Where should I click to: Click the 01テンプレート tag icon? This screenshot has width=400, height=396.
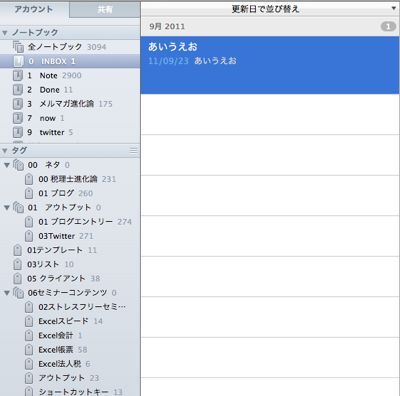(17, 250)
